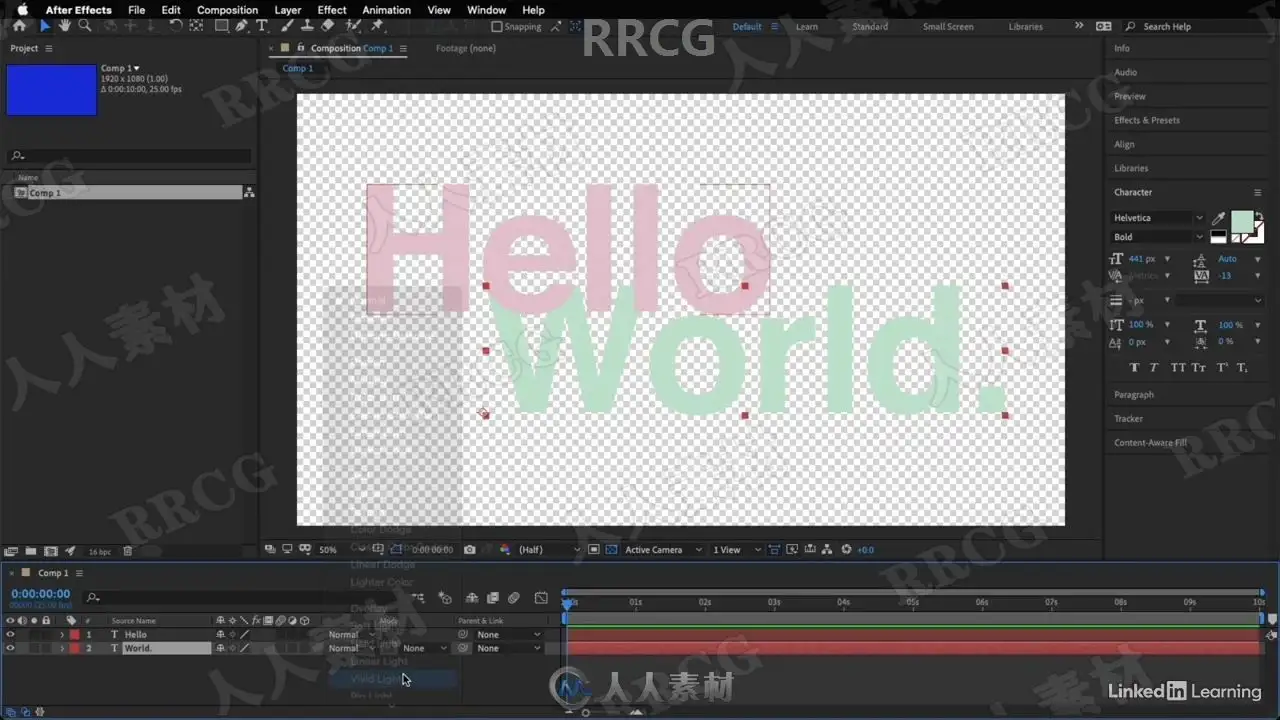Open the Animation menu
The image size is (1280, 720).
(x=386, y=10)
